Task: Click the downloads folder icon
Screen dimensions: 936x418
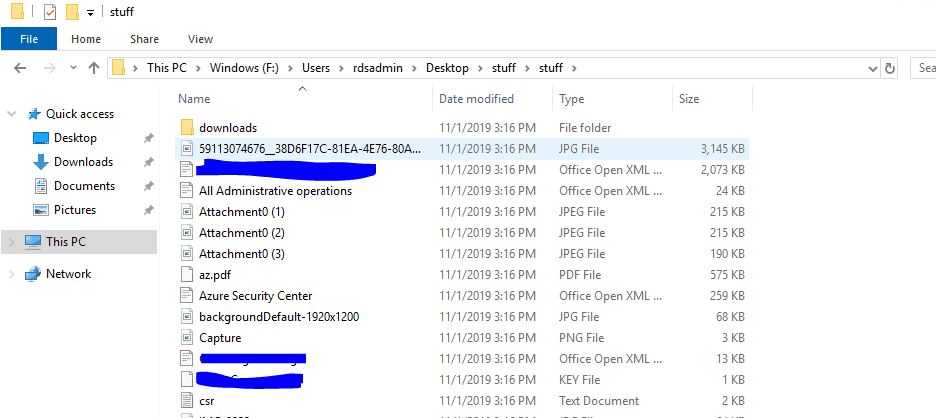Action: [x=186, y=128]
